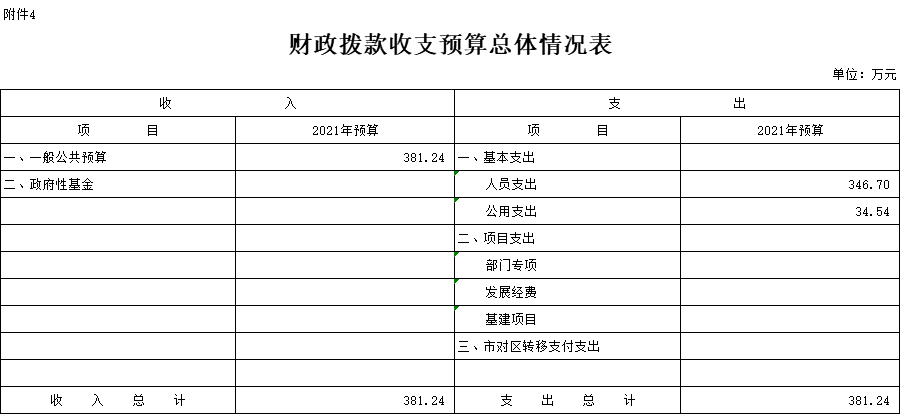The width and height of the screenshot is (901, 414).
Task: Click the 三、市对区转移支付支出 cell
Action: tap(568, 347)
